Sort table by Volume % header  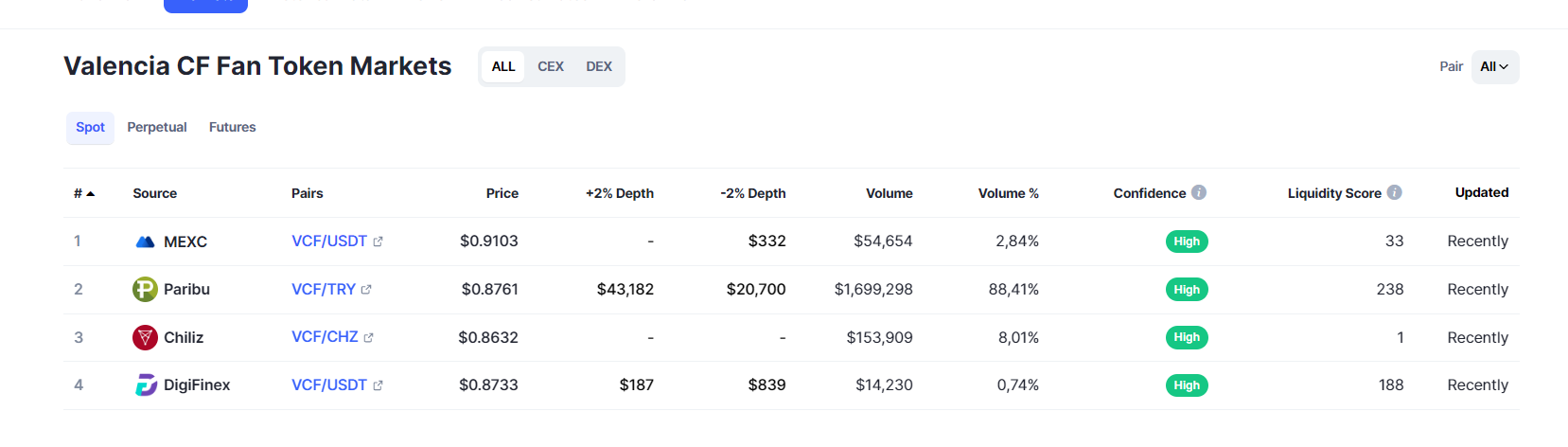coord(1009,193)
